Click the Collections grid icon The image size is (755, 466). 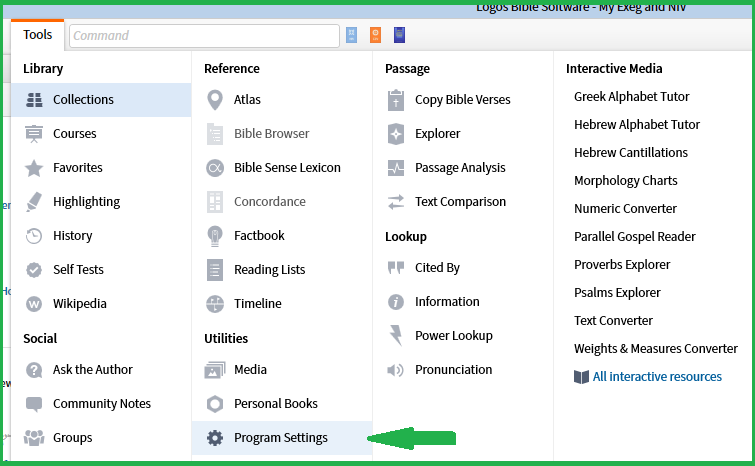tap(34, 100)
